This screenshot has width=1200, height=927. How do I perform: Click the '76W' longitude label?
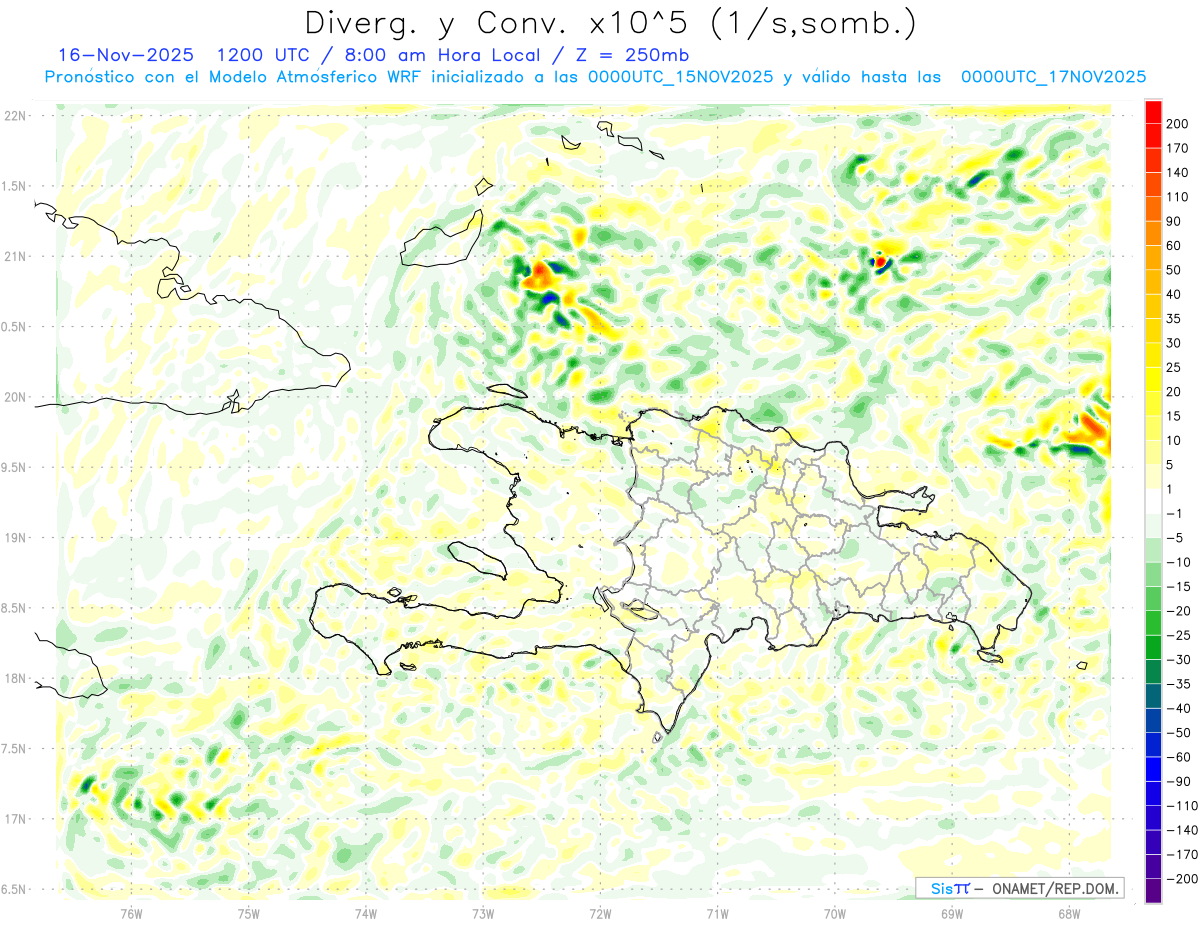click(x=131, y=912)
